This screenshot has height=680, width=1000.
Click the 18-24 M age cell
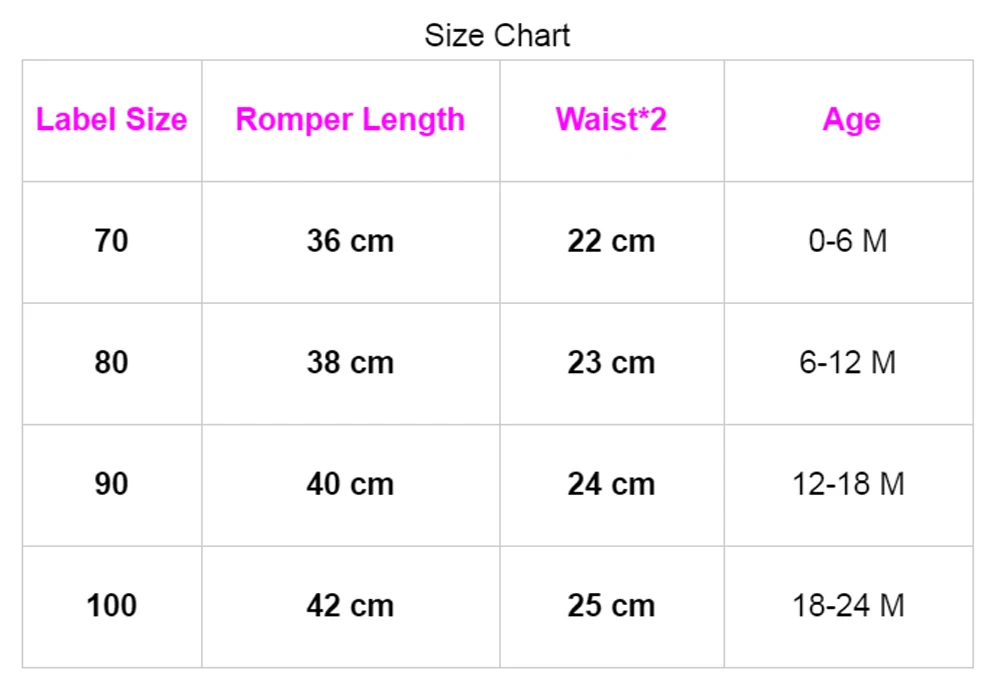[848, 605]
